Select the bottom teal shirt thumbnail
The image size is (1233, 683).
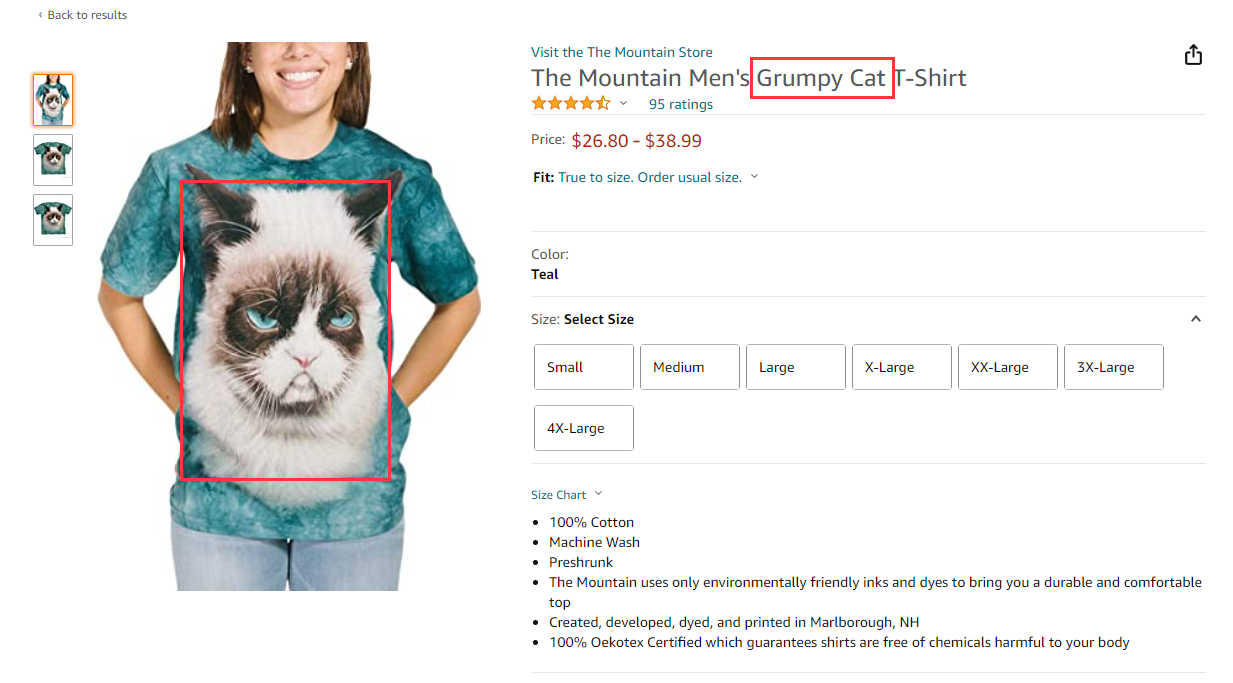[52, 219]
